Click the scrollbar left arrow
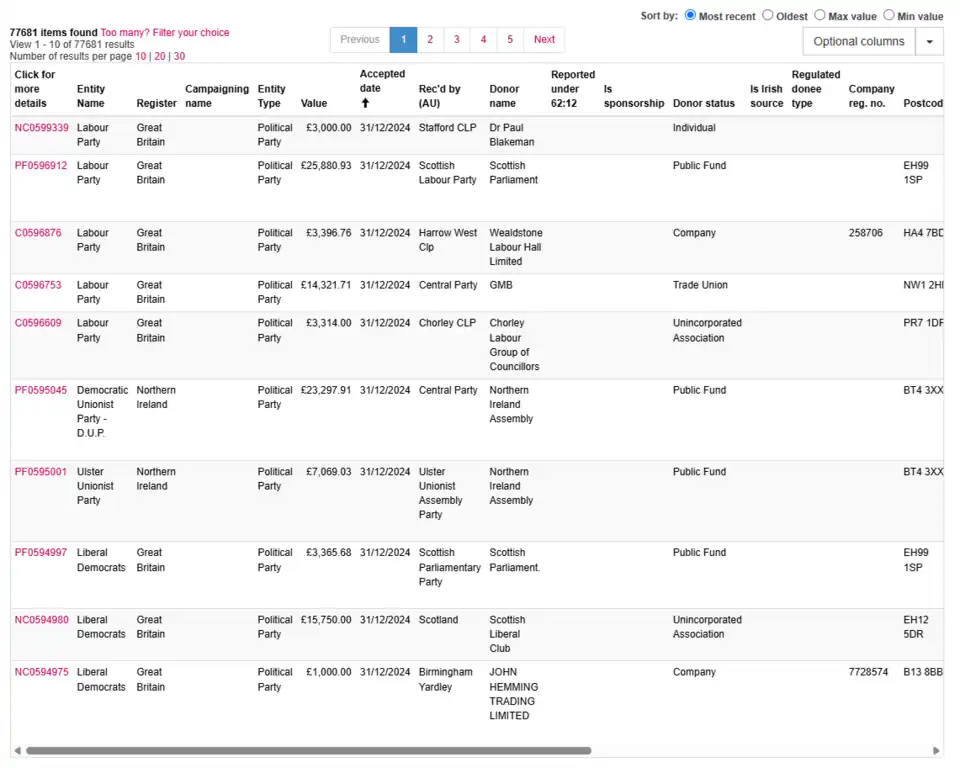The image size is (960, 768). point(17,750)
